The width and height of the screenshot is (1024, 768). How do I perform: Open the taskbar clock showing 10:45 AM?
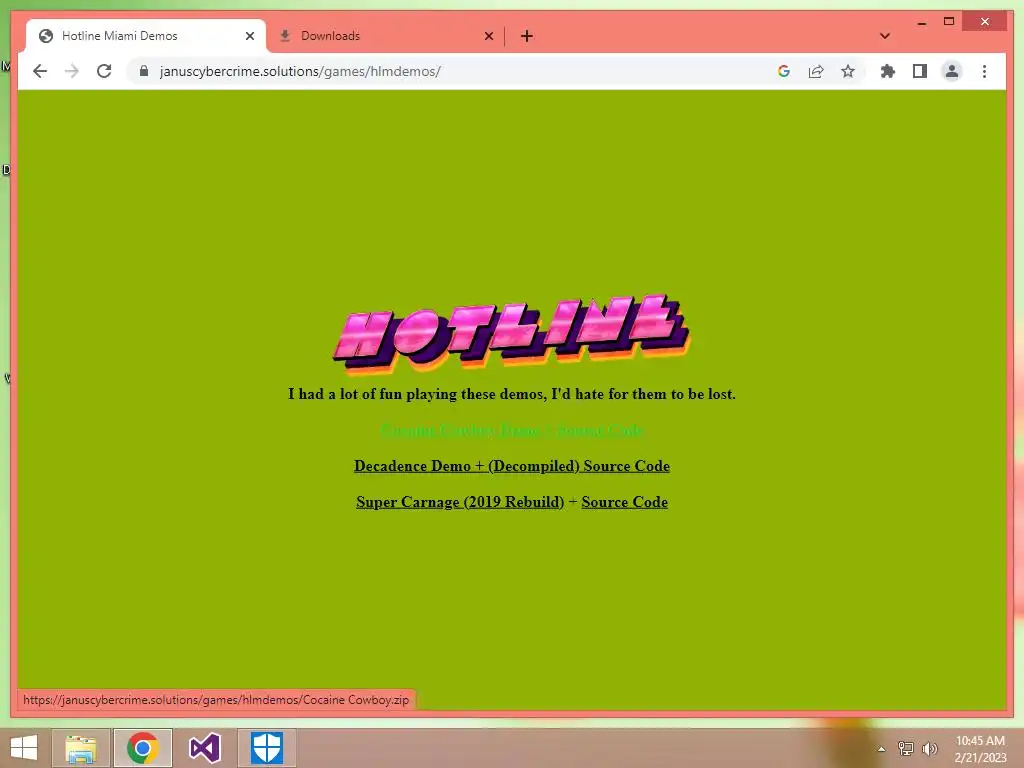click(x=980, y=748)
